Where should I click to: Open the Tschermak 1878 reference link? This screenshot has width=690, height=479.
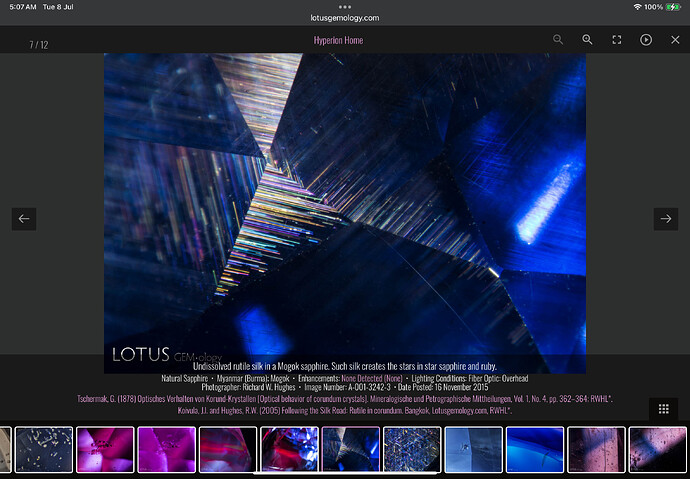pyautogui.click(x=345, y=399)
